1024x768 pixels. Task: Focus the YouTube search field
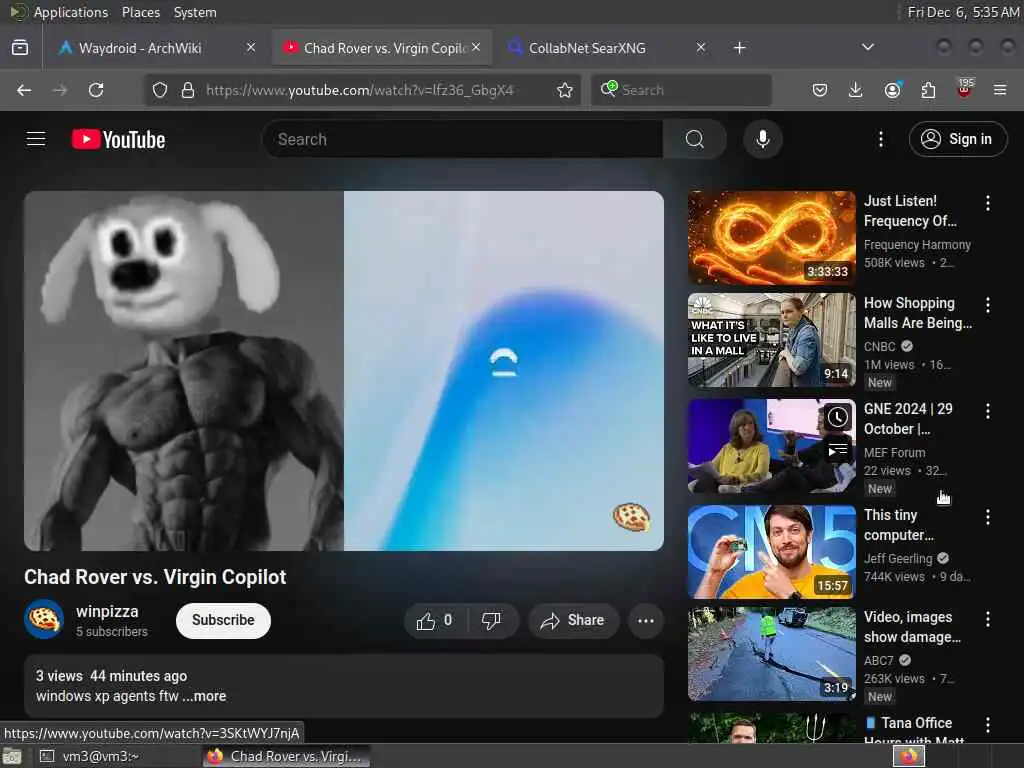coord(462,139)
